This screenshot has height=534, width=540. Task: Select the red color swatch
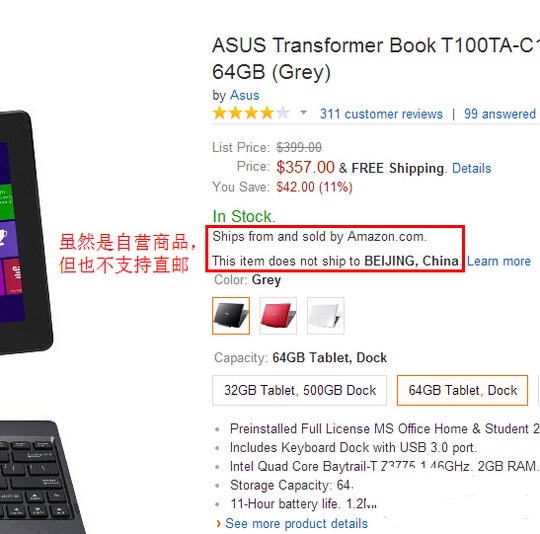point(278,316)
